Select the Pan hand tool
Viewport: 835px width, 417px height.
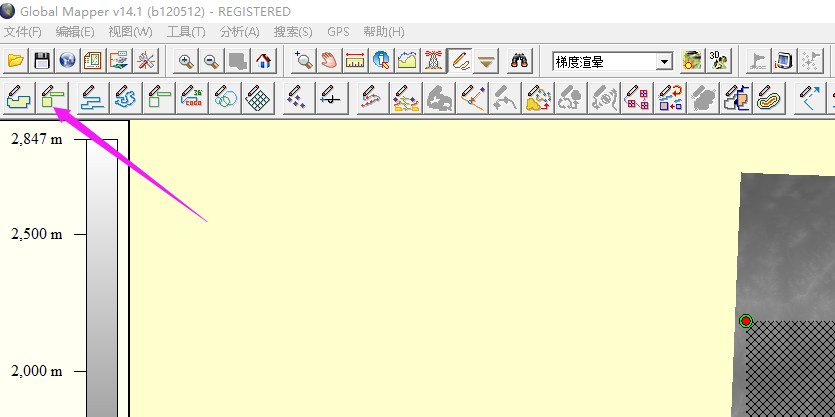pos(330,61)
